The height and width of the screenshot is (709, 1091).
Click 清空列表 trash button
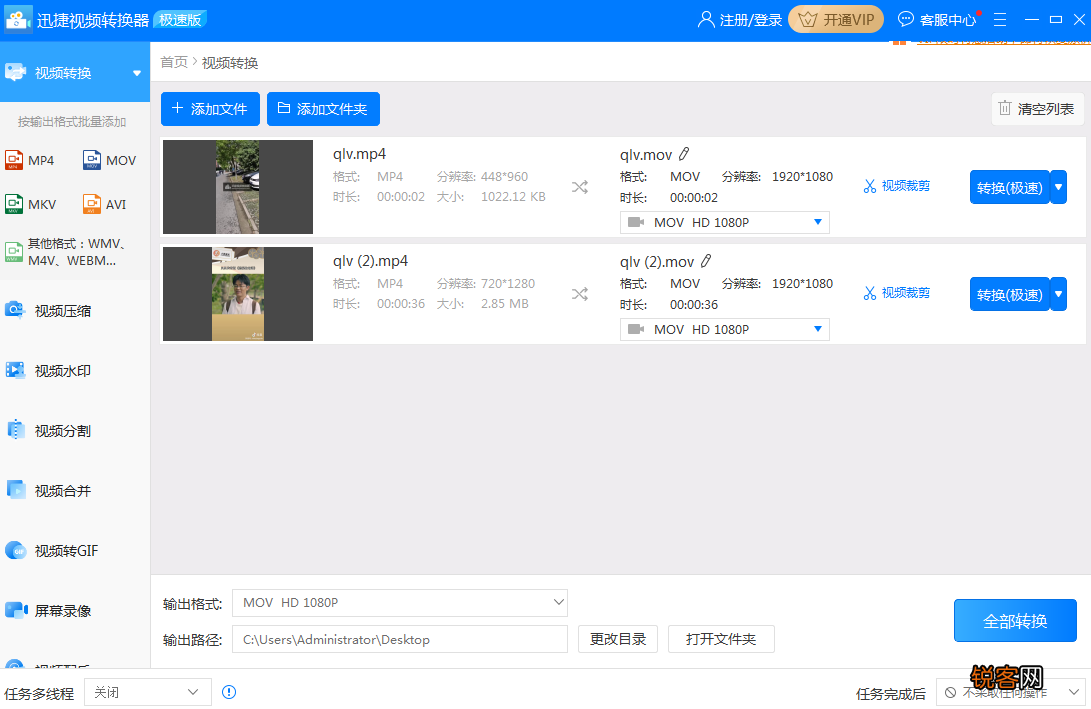1037,109
